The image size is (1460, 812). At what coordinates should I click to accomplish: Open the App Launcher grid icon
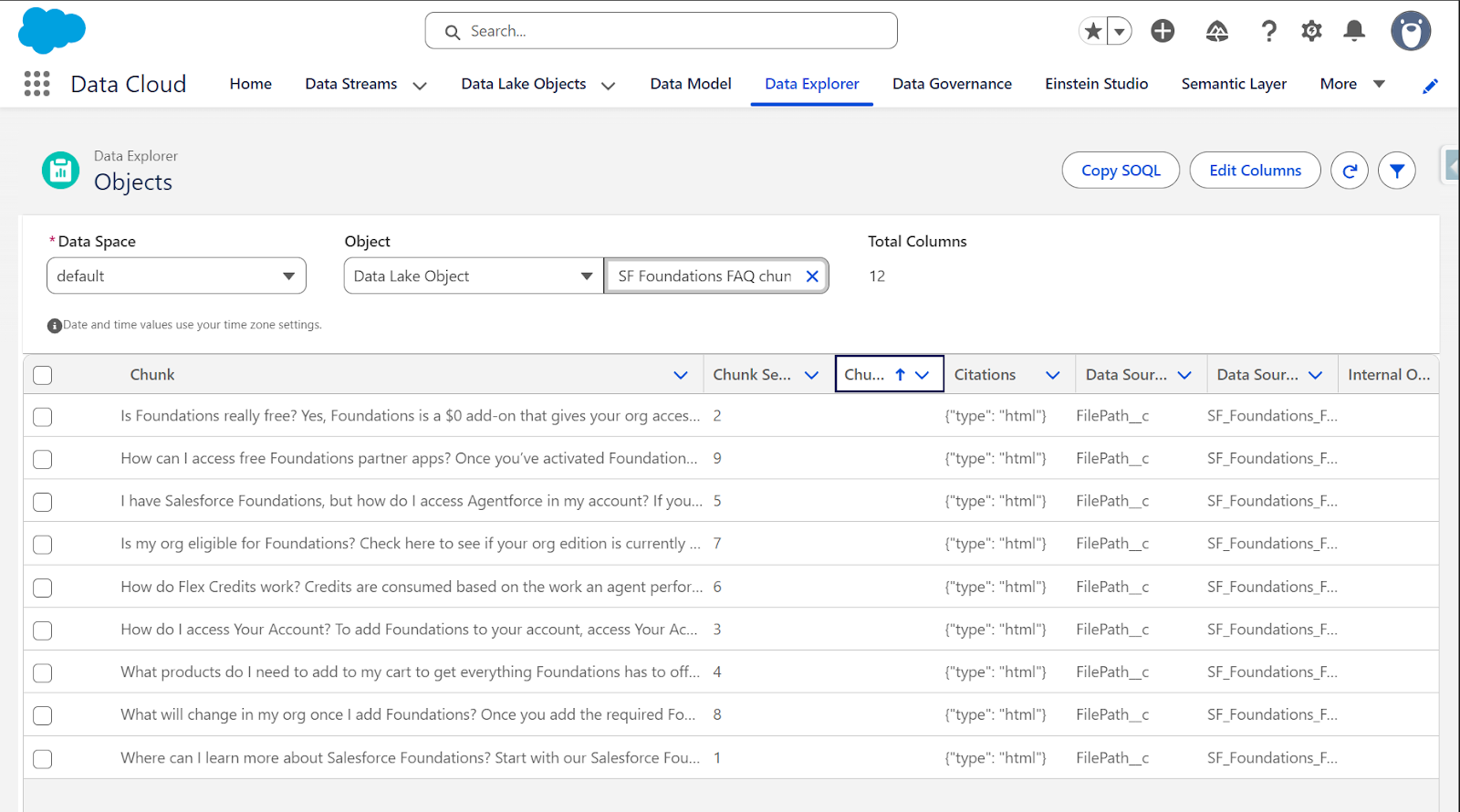click(x=36, y=84)
